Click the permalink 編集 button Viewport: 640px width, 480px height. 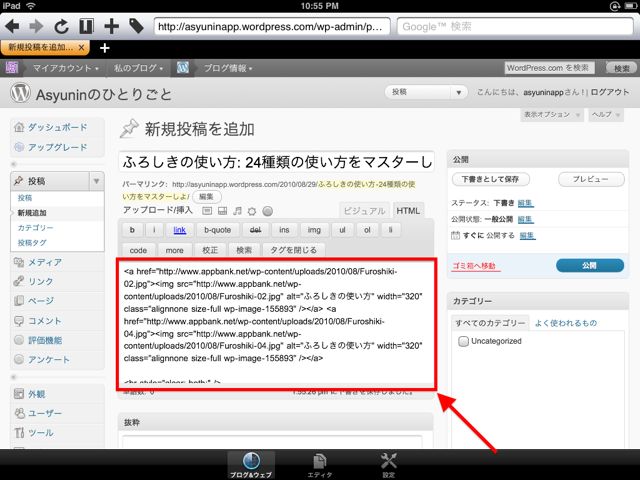click(x=207, y=197)
